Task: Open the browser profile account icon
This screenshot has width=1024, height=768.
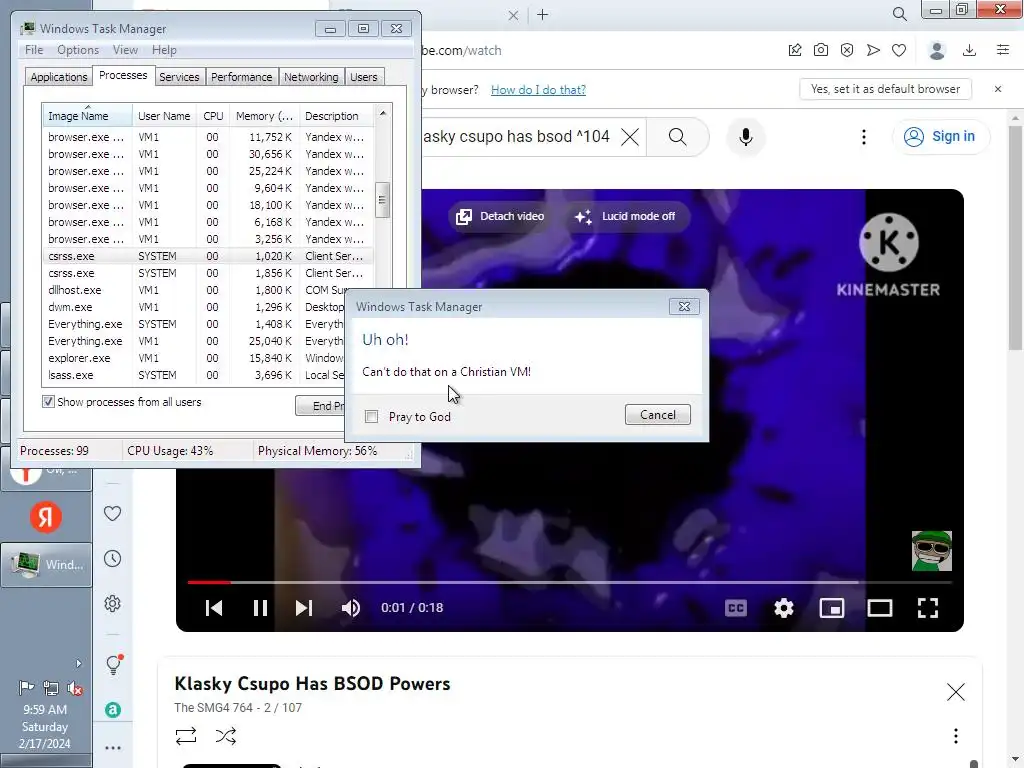Action: coord(937,50)
